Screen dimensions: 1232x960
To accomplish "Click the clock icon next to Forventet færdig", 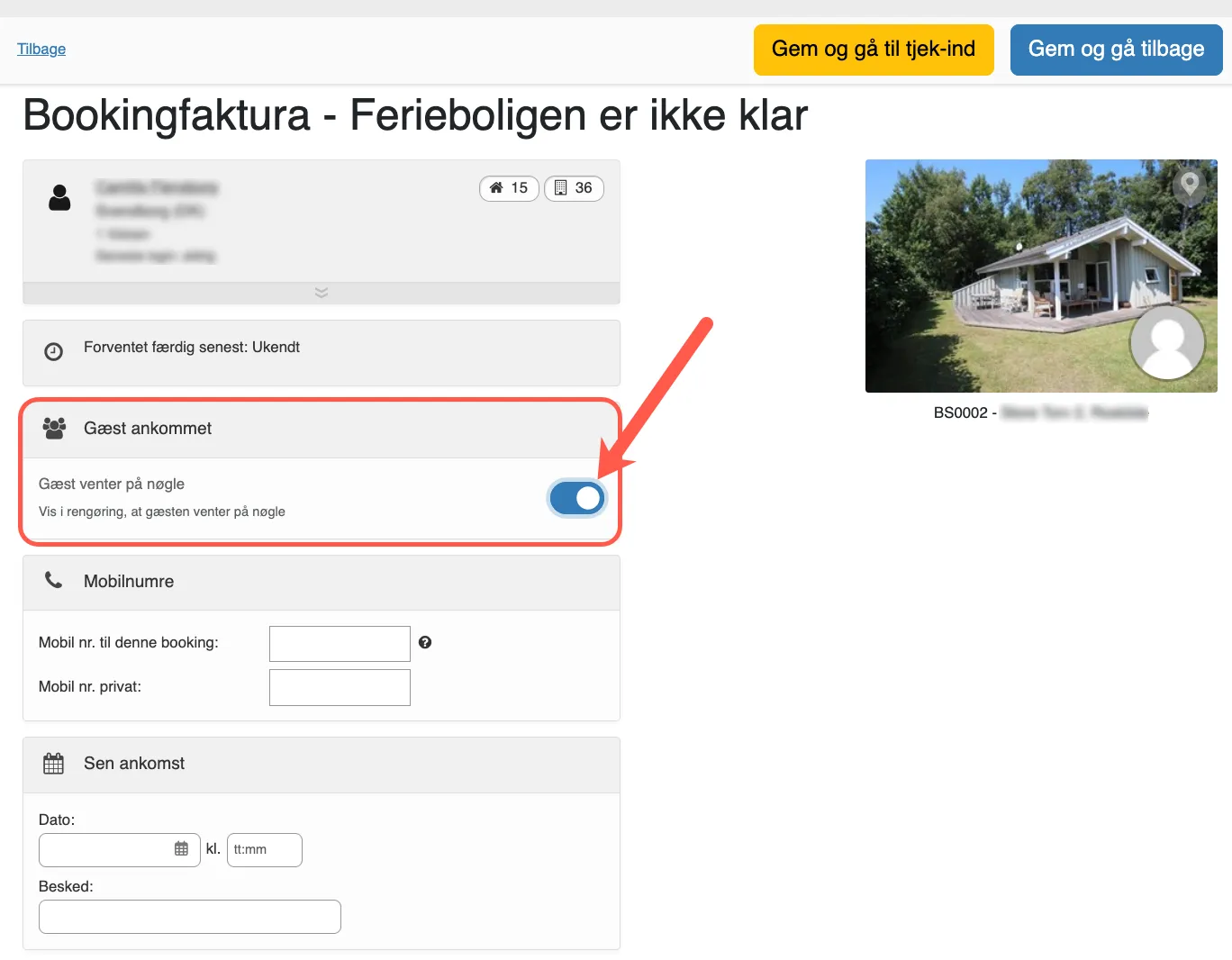I will tap(53, 351).
